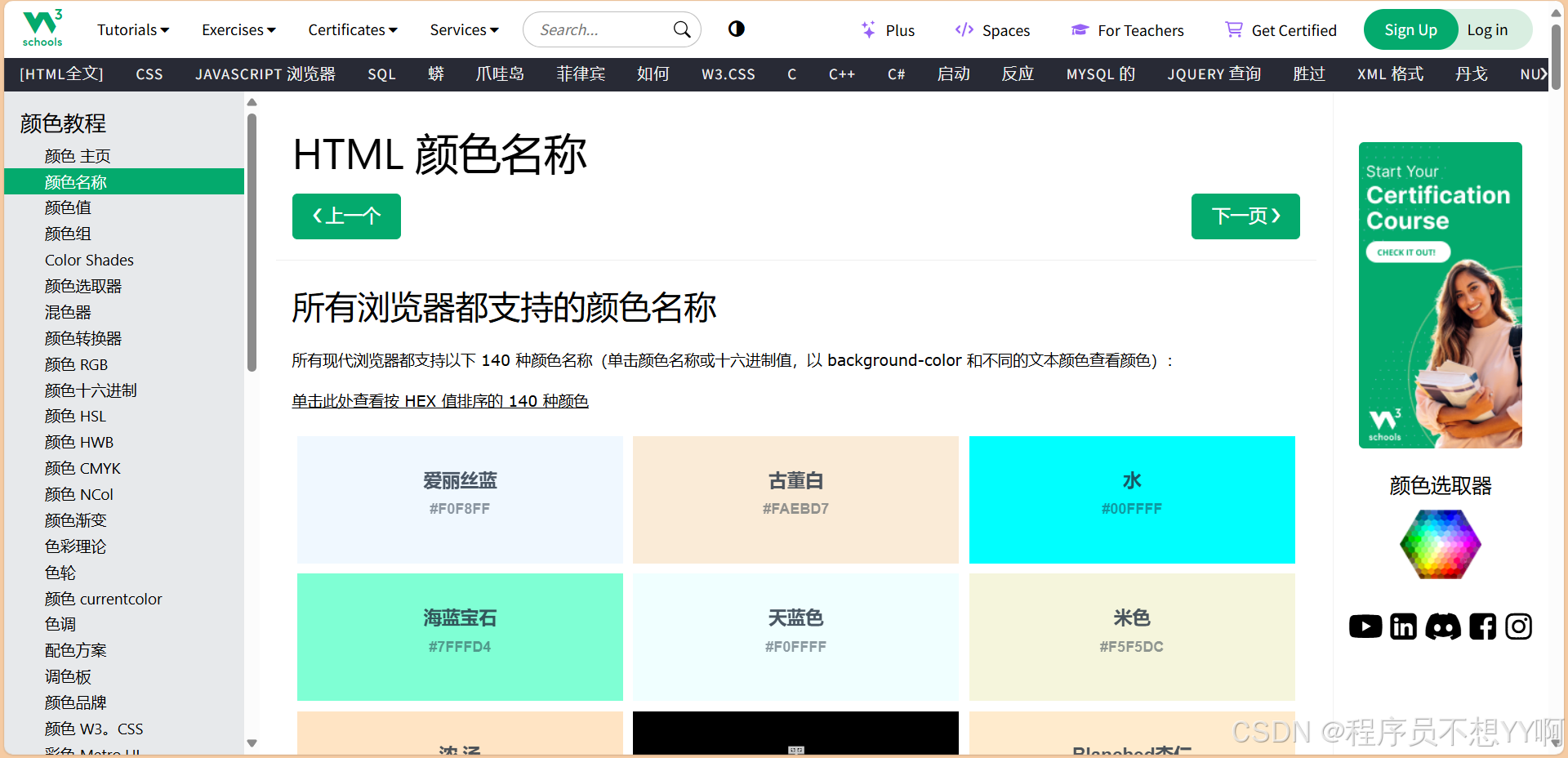Open the hexagonal color picker swatch

point(1440,544)
